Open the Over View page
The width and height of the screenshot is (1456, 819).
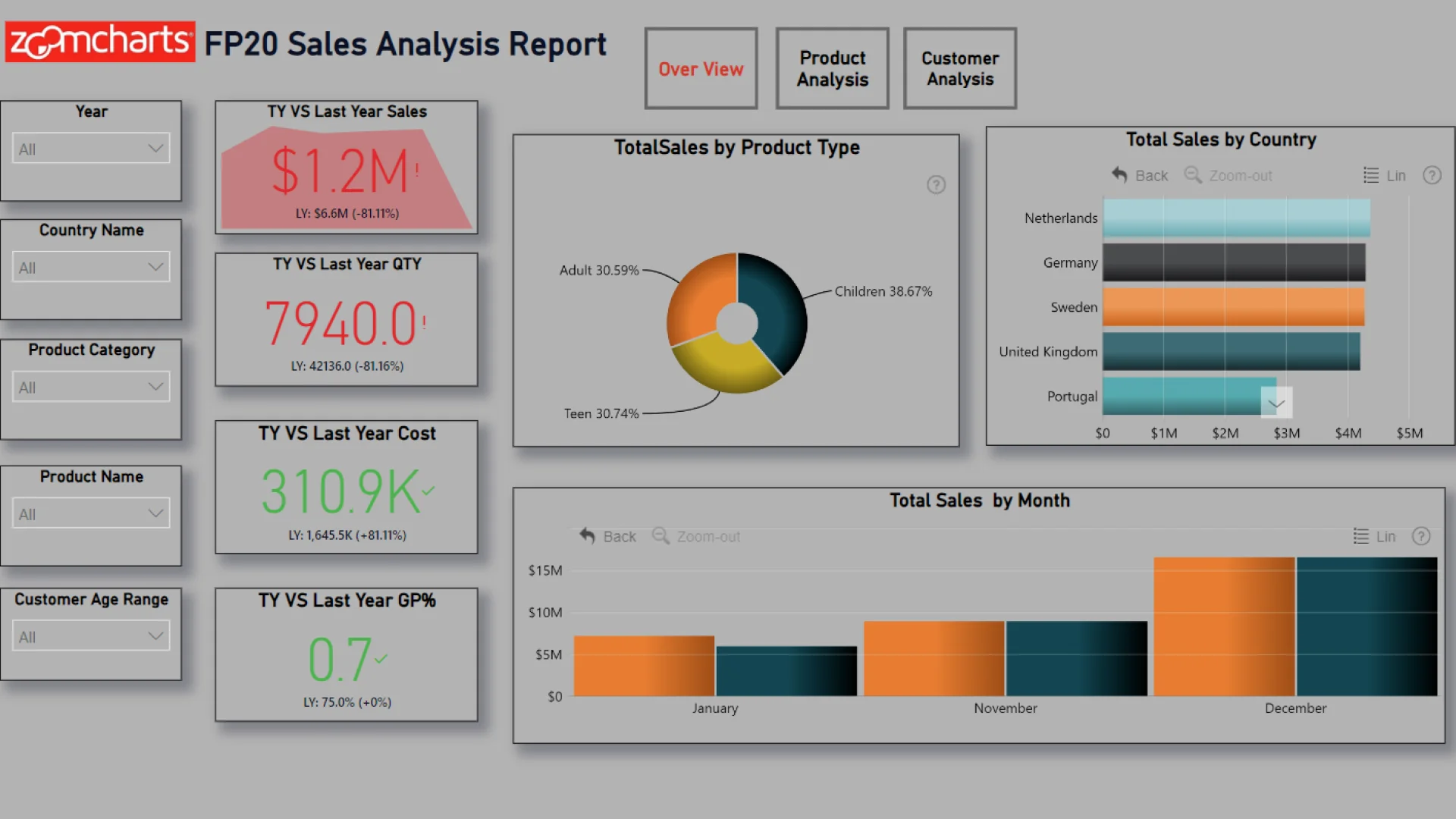click(701, 68)
